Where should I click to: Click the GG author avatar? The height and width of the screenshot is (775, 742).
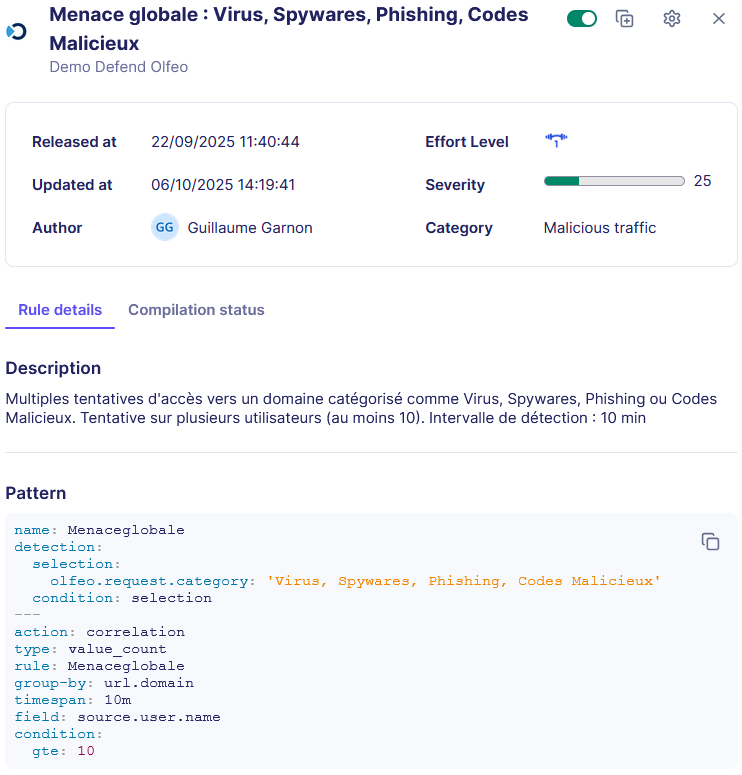[x=165, y=228]
